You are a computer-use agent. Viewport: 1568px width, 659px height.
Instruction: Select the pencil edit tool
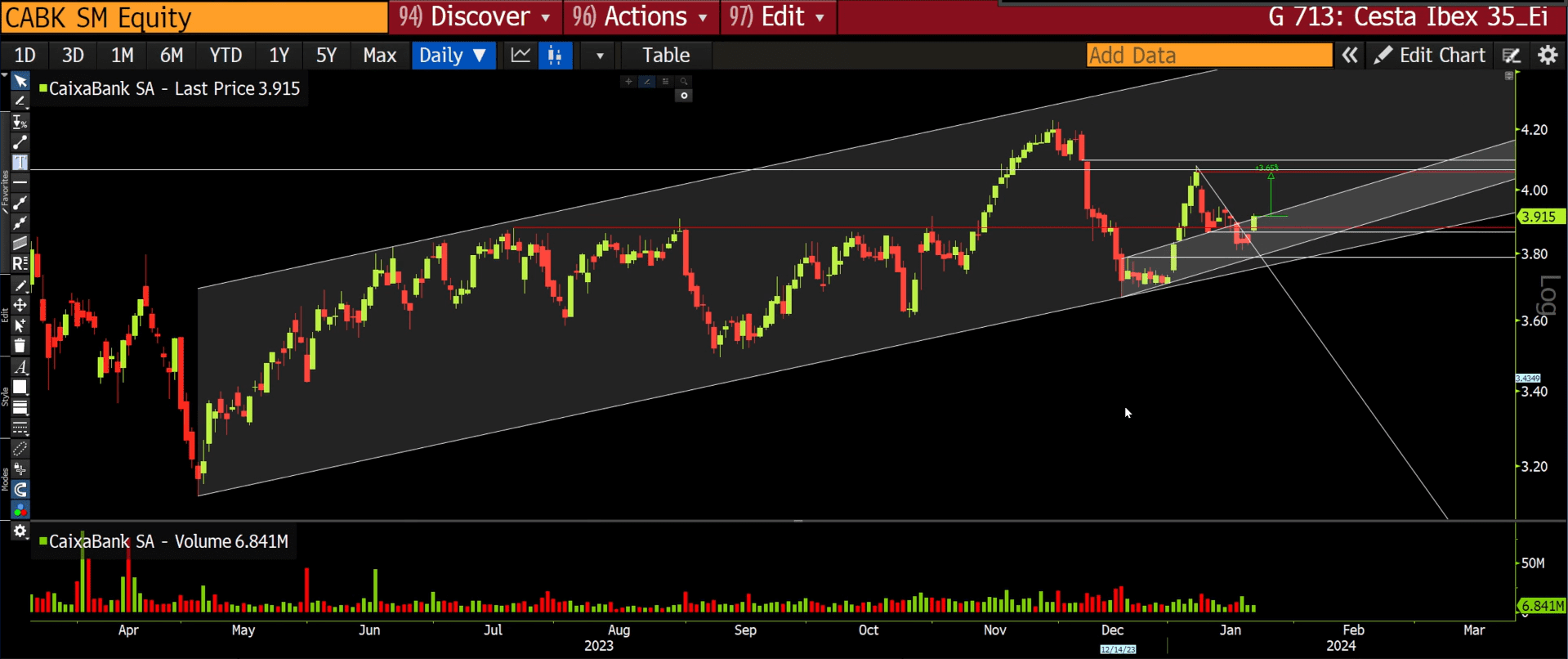(20, 285)
